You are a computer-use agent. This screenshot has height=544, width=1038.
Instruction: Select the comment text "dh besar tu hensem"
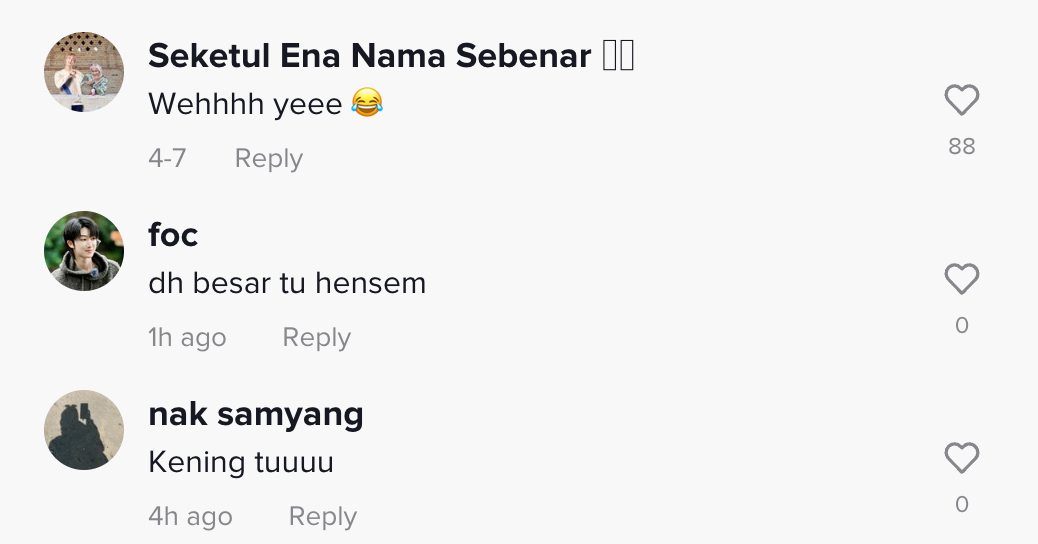point(287,283)
